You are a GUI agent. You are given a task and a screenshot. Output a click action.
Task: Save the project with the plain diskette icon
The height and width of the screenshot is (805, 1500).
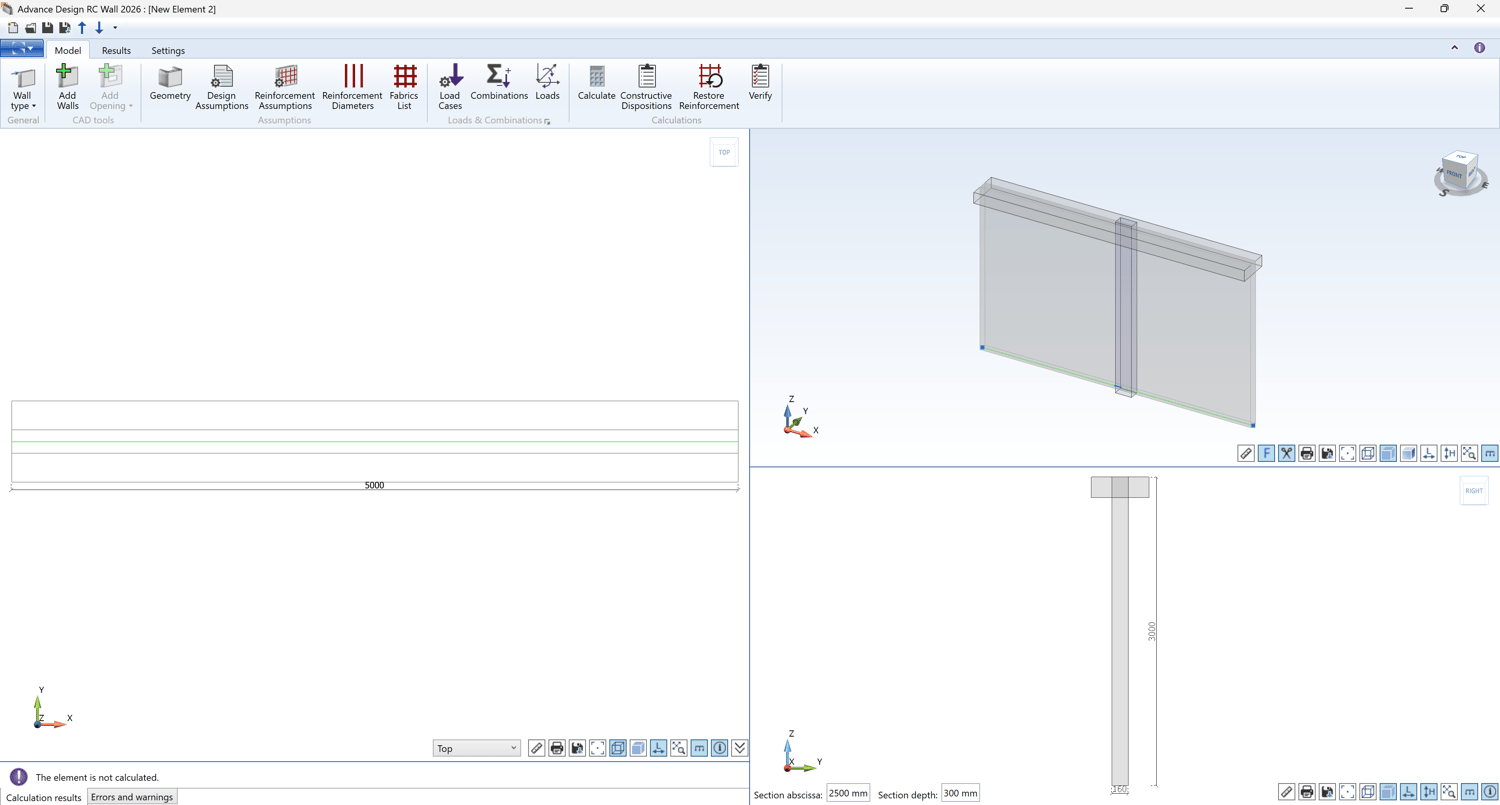click(x=47, y=28)
